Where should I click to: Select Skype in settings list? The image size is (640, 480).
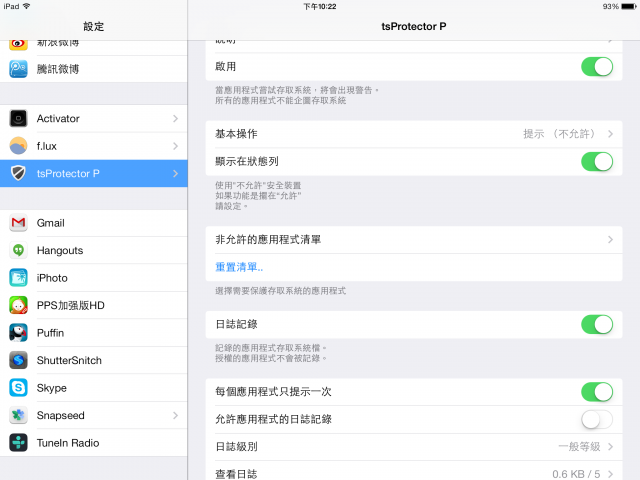(94, 388)
